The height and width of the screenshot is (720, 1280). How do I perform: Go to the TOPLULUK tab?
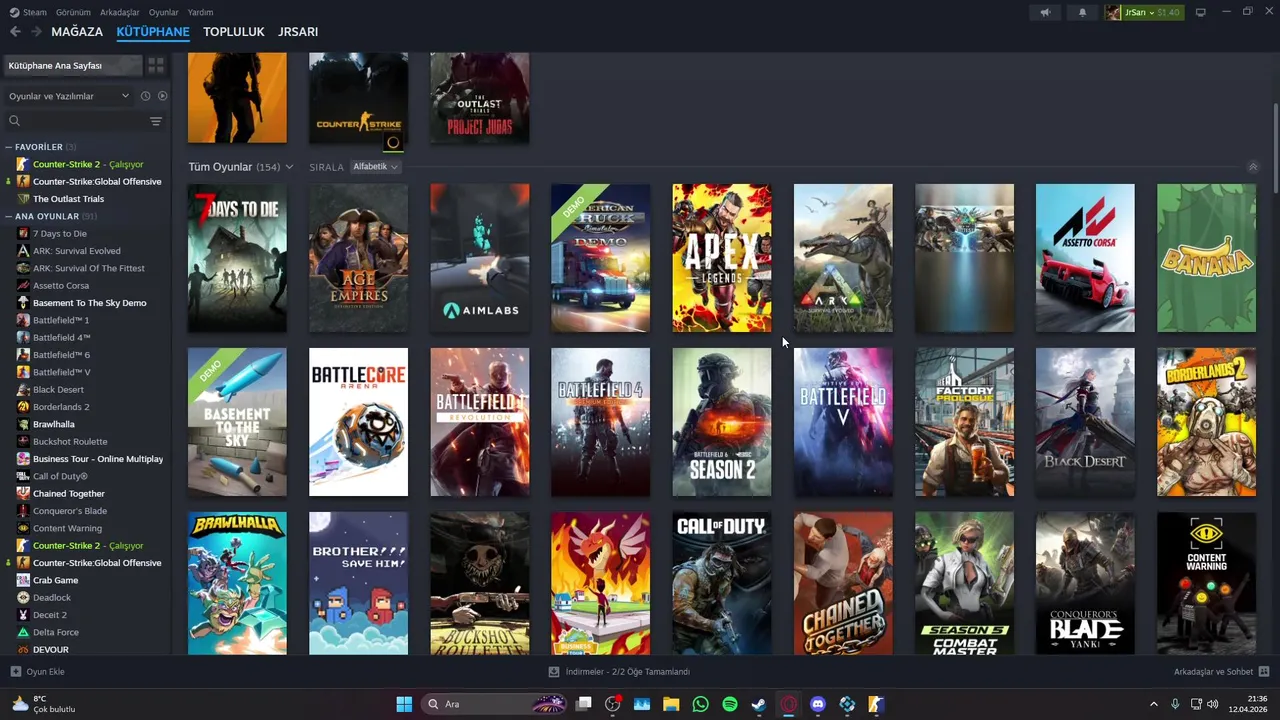234,32
